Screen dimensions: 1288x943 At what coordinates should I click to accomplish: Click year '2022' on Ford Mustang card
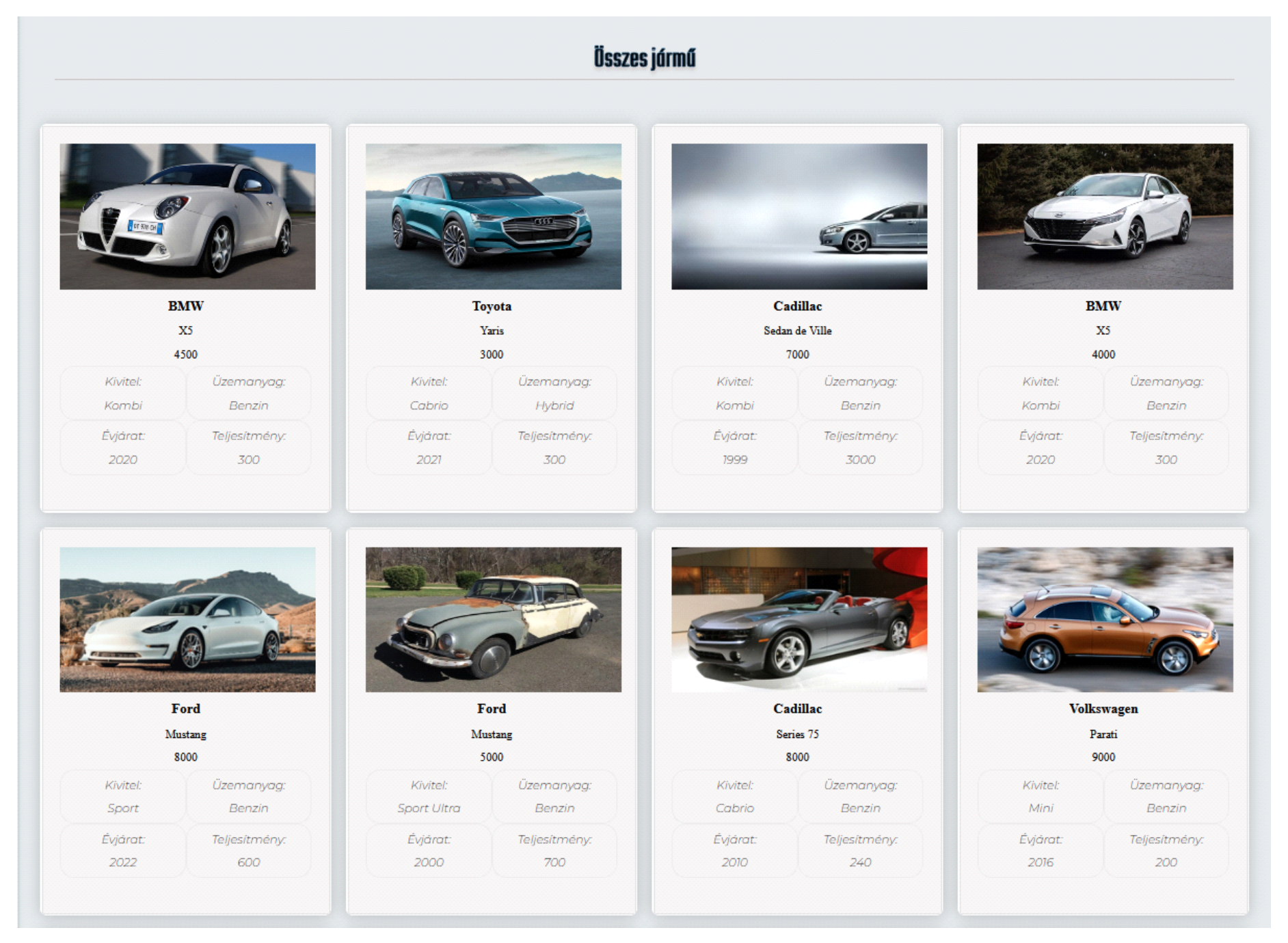(123, 862)
